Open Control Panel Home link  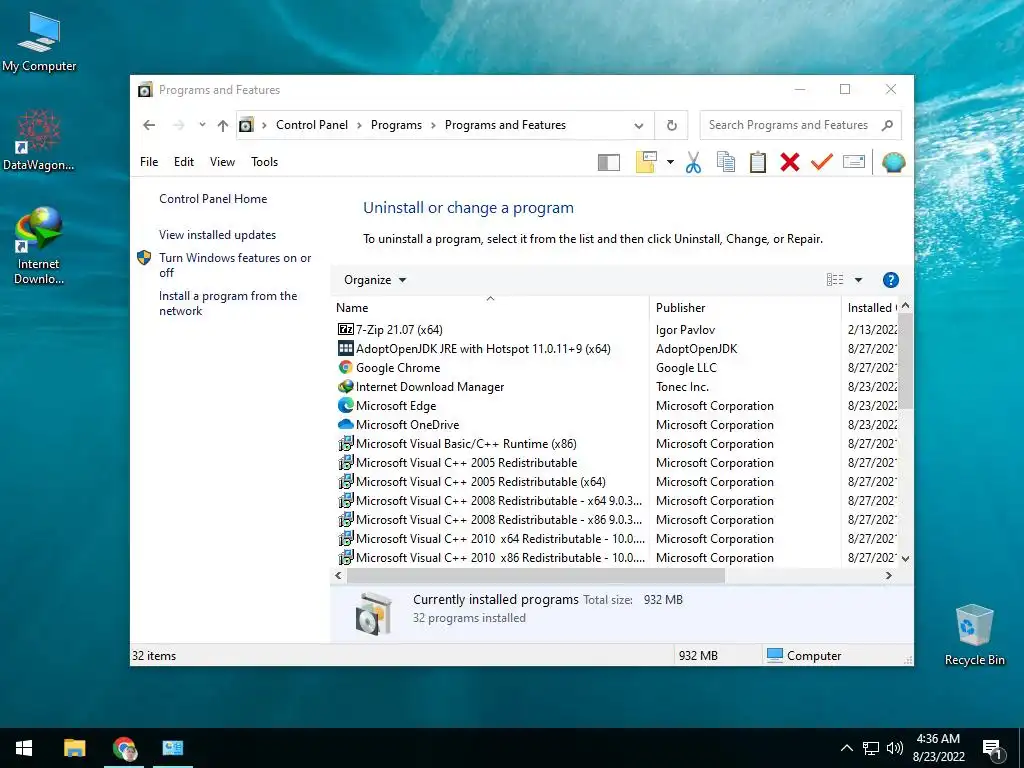pos(213,199)
